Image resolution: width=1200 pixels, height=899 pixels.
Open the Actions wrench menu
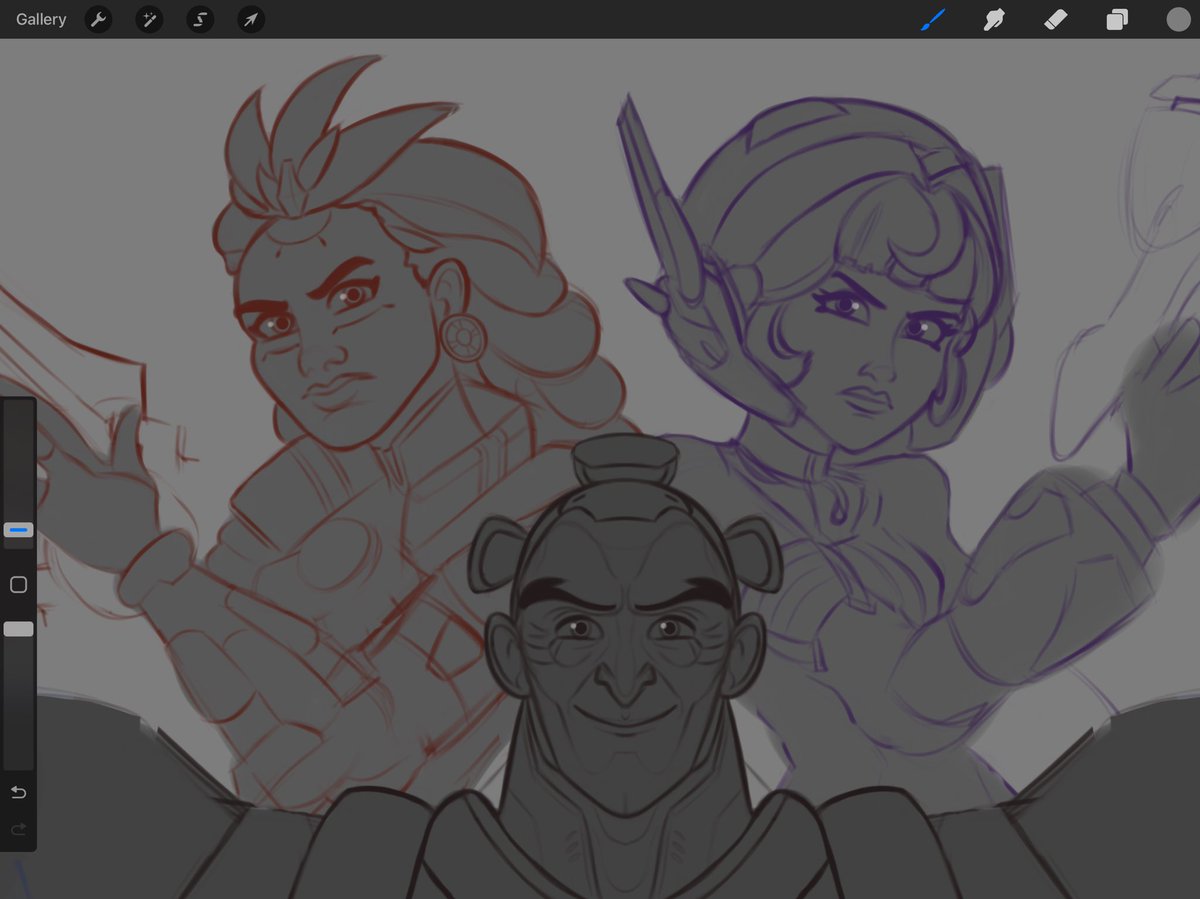98,19
